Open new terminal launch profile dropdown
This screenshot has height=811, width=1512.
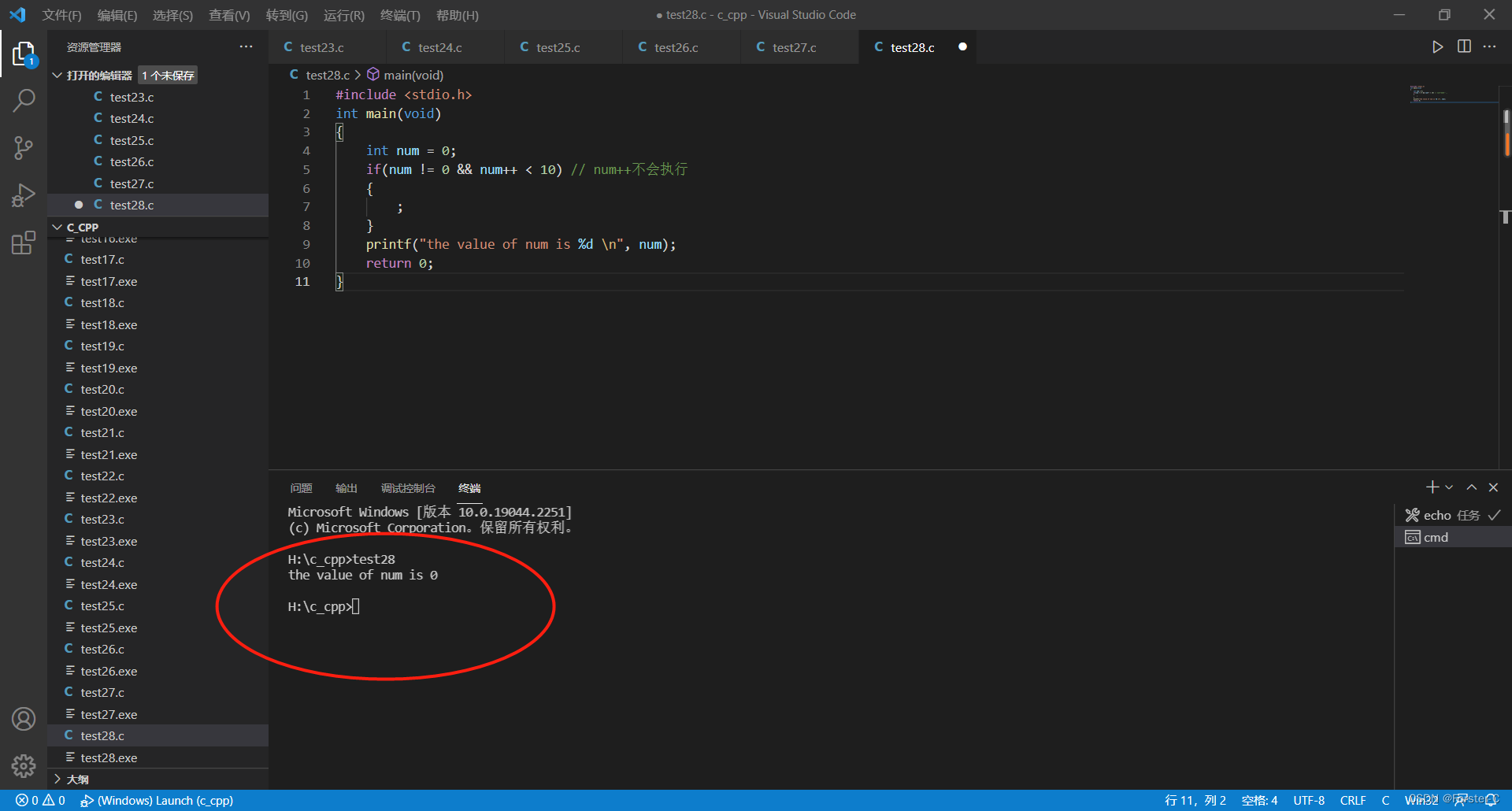pyautogui.click(x=1449, y=487)
